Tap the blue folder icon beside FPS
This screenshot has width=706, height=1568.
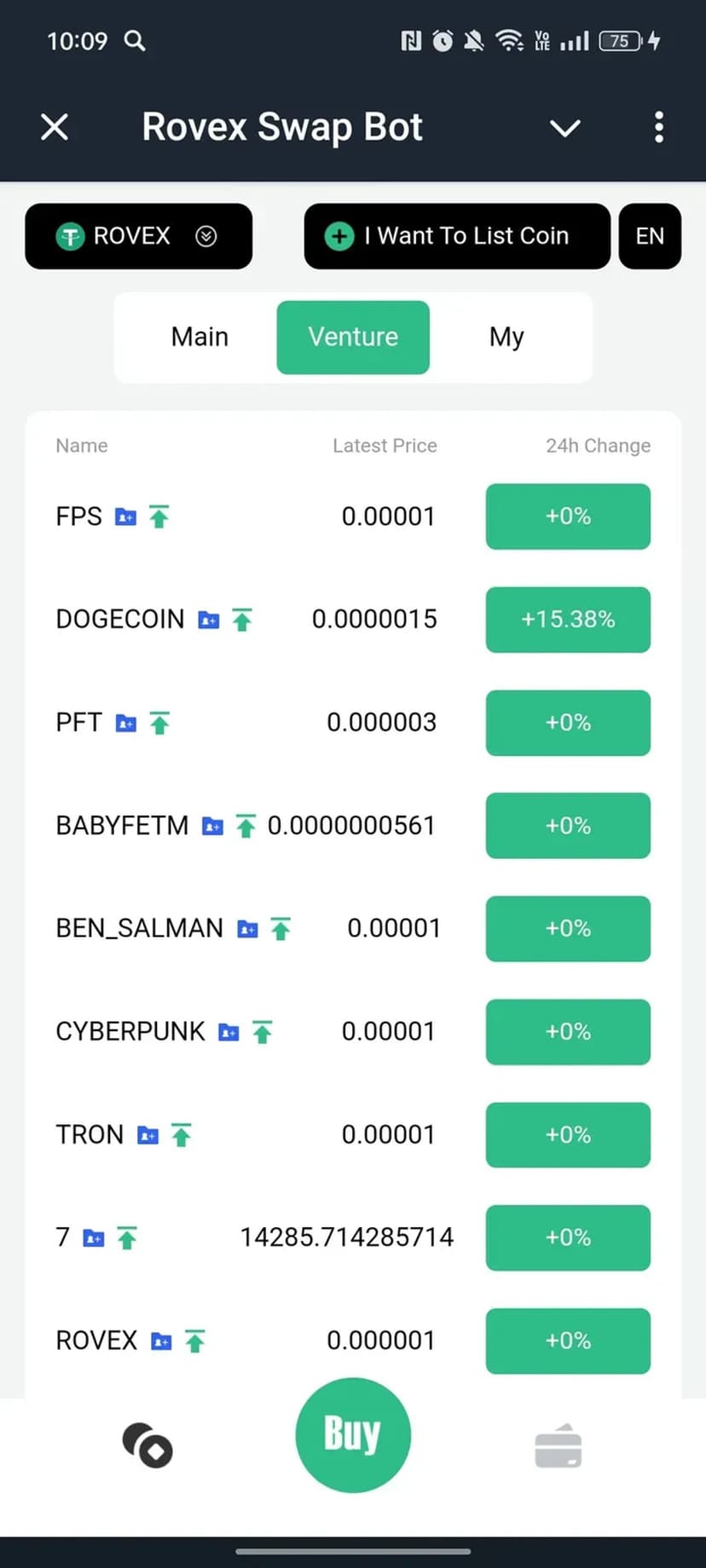click(125, 516)
